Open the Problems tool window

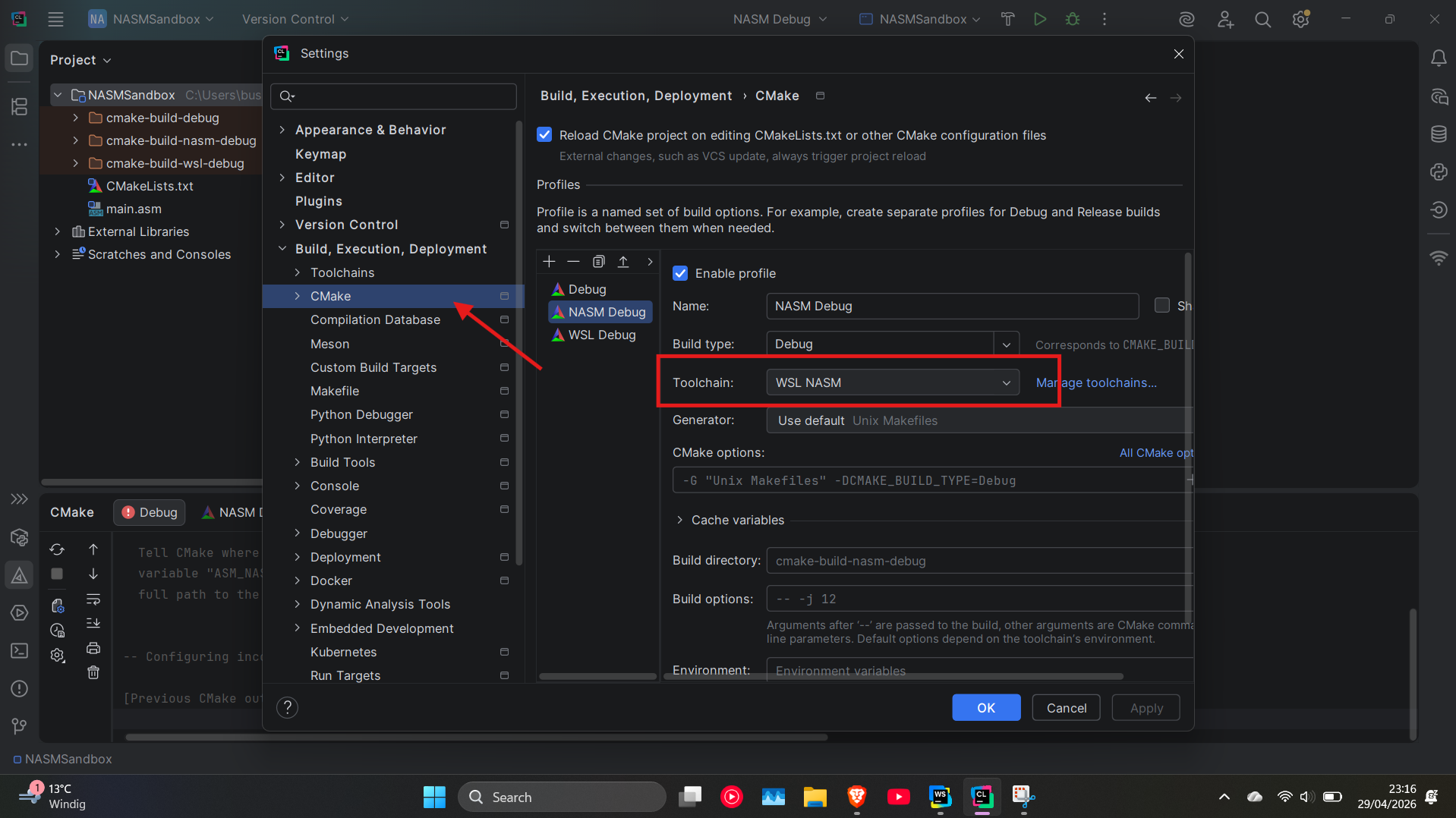(19, 688)
